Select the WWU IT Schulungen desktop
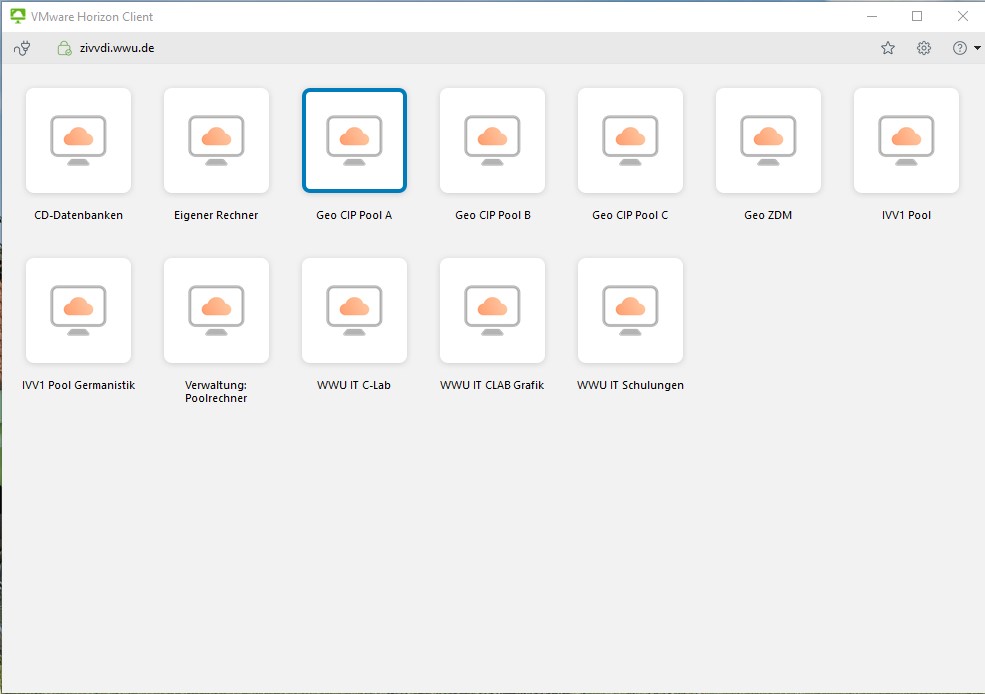The width and height of the screenshot is (985, 694). tap(630, 310)
